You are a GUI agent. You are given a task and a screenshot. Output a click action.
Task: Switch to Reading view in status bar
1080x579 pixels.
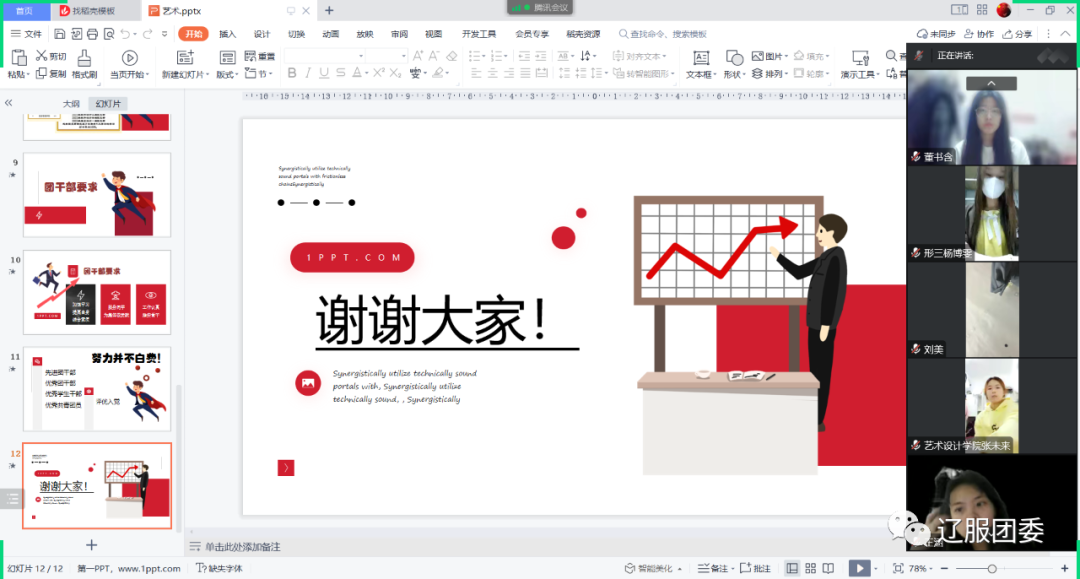(x=829, y=568)
